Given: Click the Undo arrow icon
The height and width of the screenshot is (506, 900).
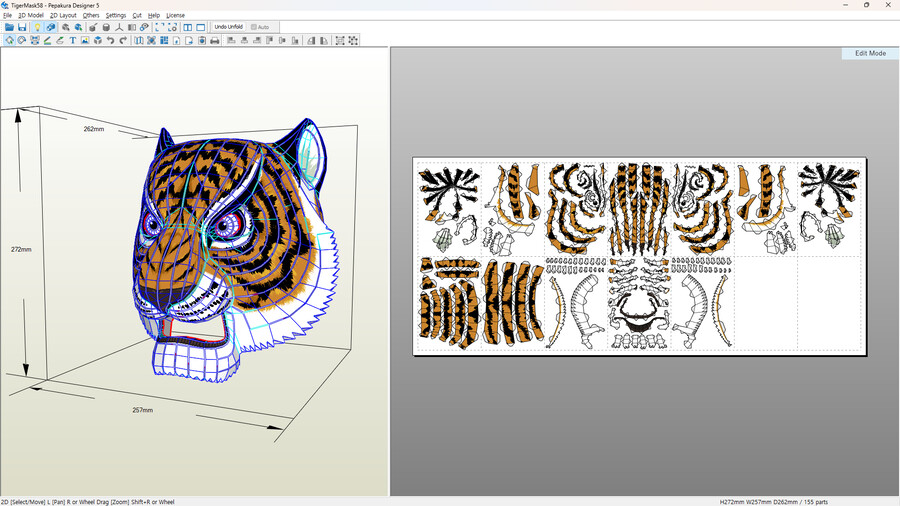Looking at the screenshot, I should [110, 41].
